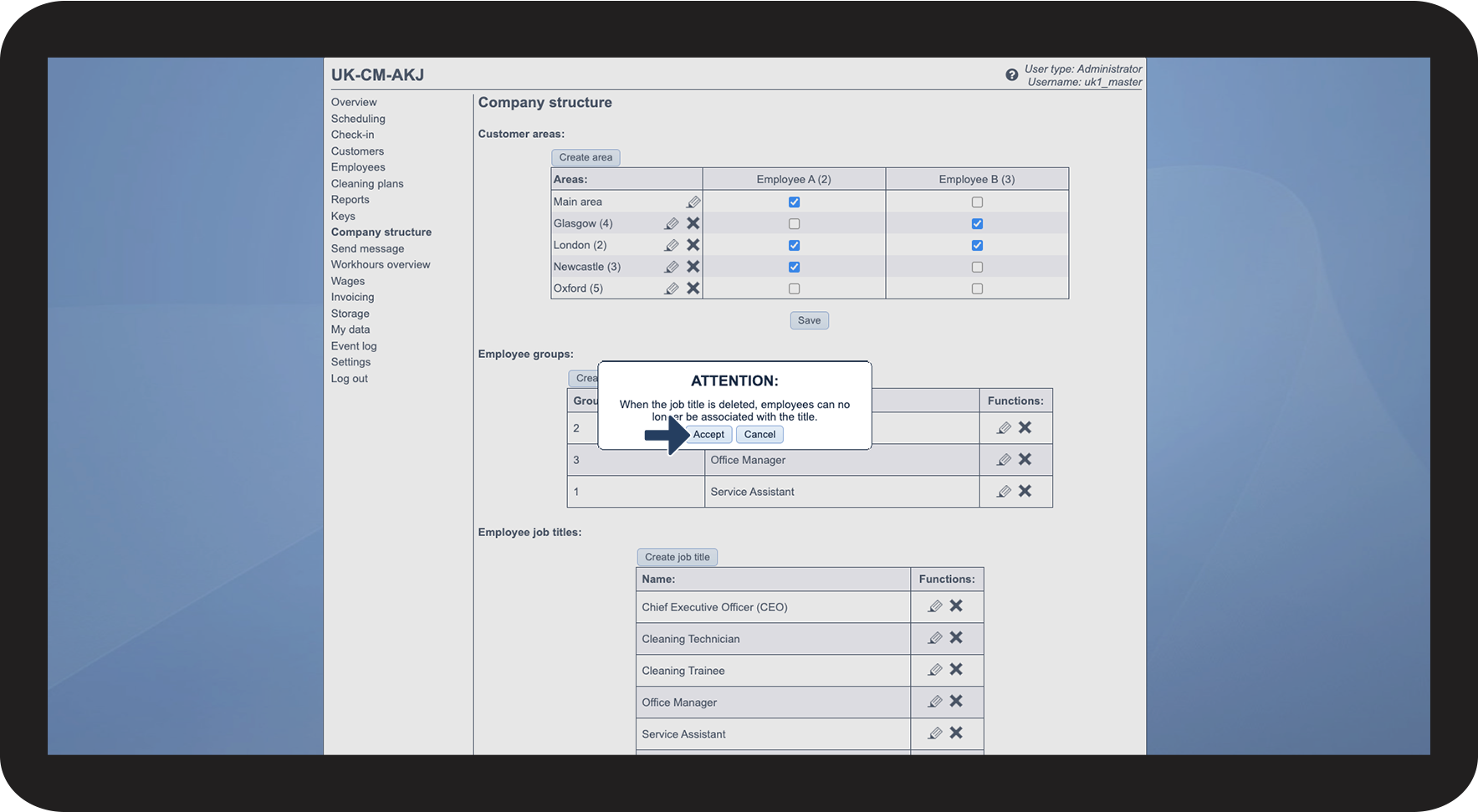Edit employee group number 2
Viewport: 1478px width, 812px height.
1004,428
